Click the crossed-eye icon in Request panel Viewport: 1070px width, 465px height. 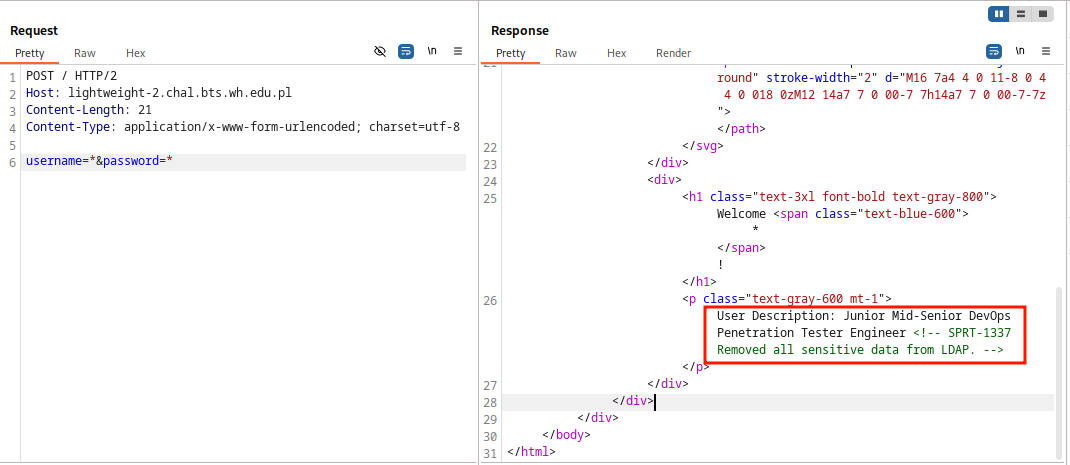tap(380, 51)
